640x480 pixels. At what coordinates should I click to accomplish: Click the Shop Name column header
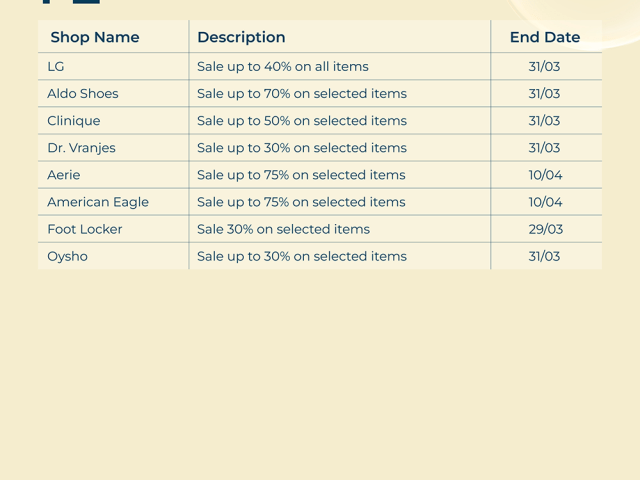pyautogui.click(x=95, y=37)
